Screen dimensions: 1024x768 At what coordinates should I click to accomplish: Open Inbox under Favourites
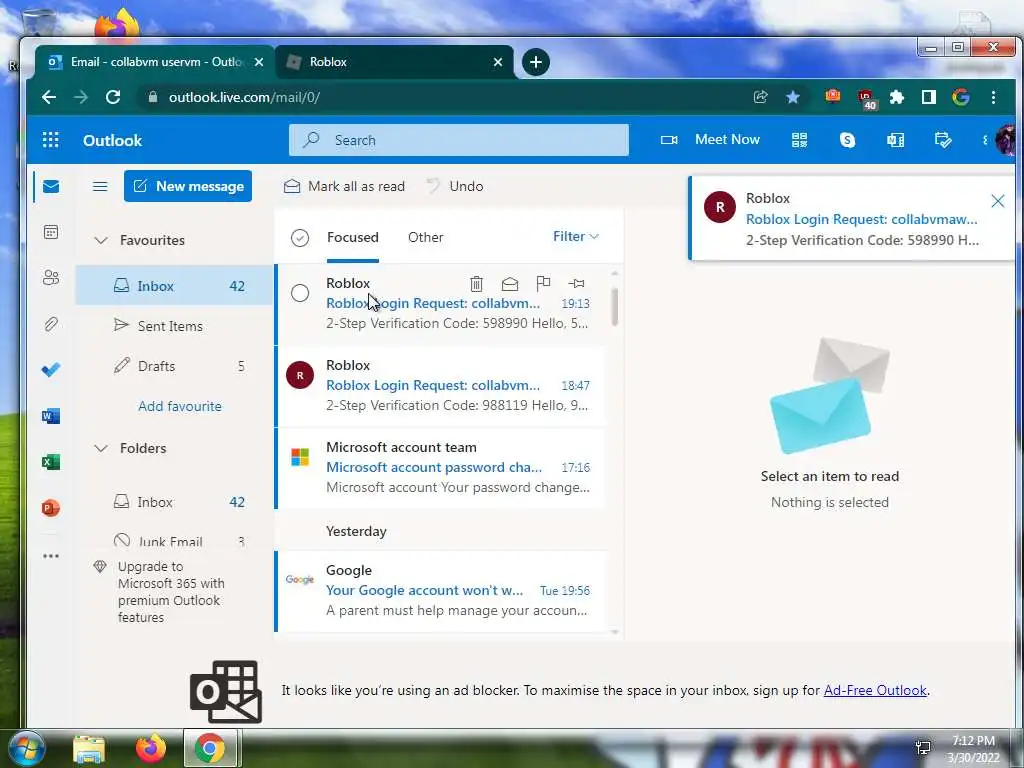click(174, 285)
